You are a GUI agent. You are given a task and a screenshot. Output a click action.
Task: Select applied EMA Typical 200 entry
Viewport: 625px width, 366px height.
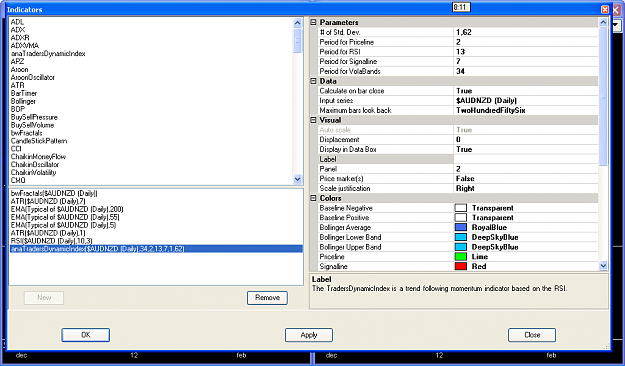[x=67, y=209]
